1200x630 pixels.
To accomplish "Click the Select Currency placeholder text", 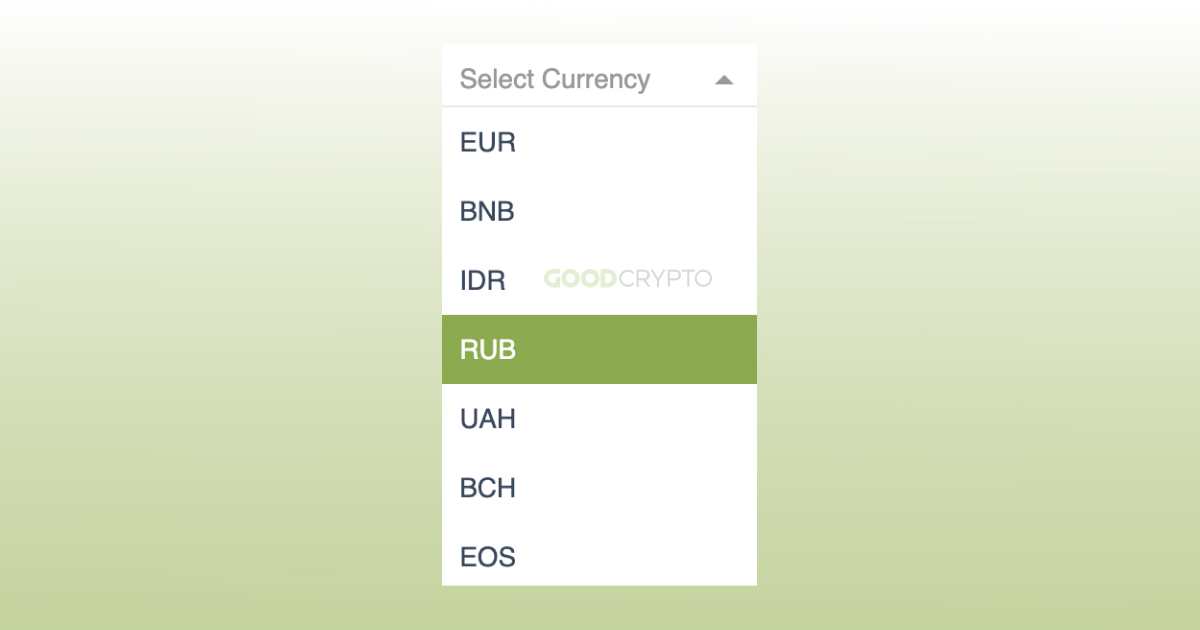I will pos(555,79).
